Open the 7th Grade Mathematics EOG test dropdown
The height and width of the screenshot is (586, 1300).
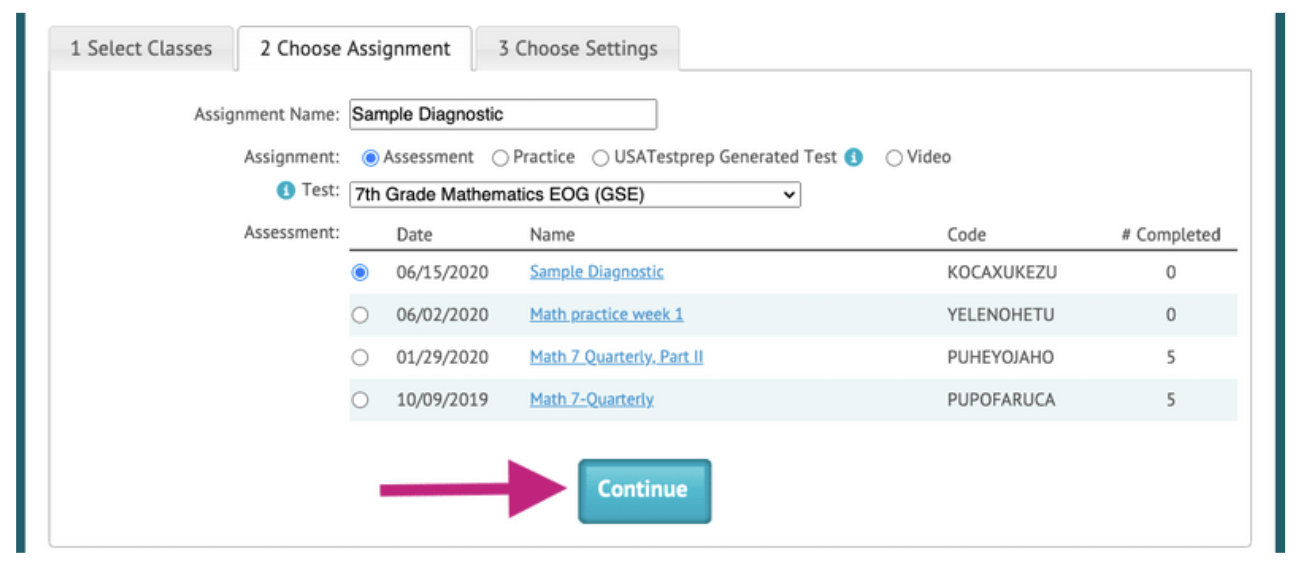click(x=575, y=195)
